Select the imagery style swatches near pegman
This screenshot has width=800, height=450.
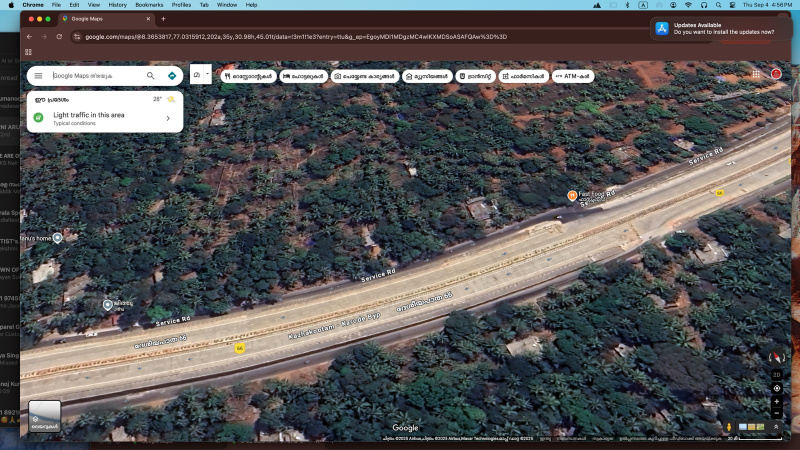750,427
